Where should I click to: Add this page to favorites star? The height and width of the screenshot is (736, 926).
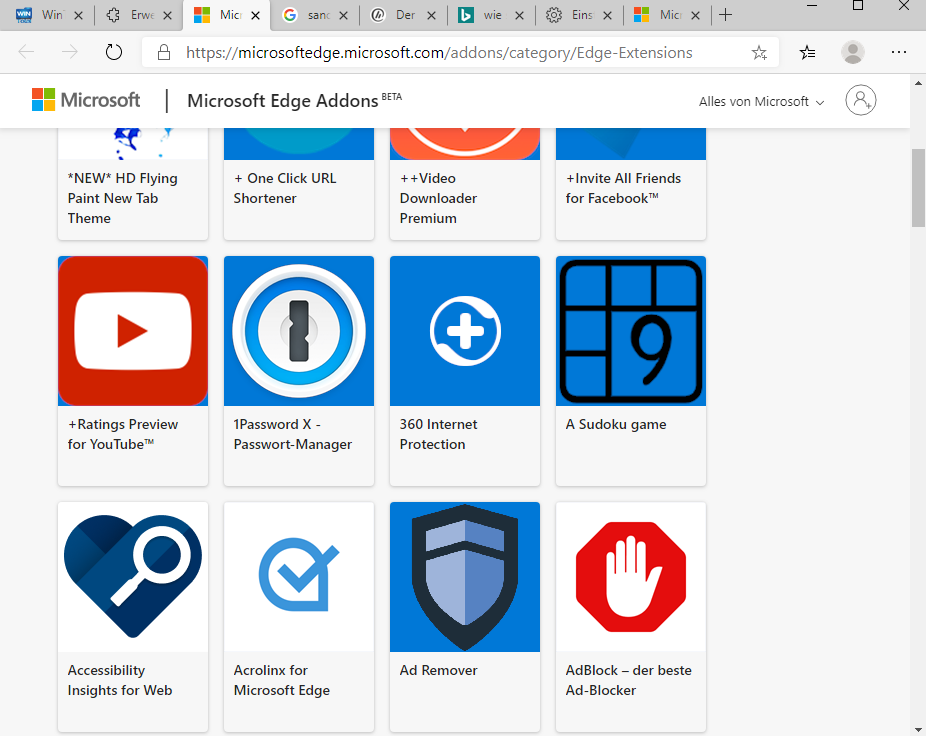click(759, 53)
